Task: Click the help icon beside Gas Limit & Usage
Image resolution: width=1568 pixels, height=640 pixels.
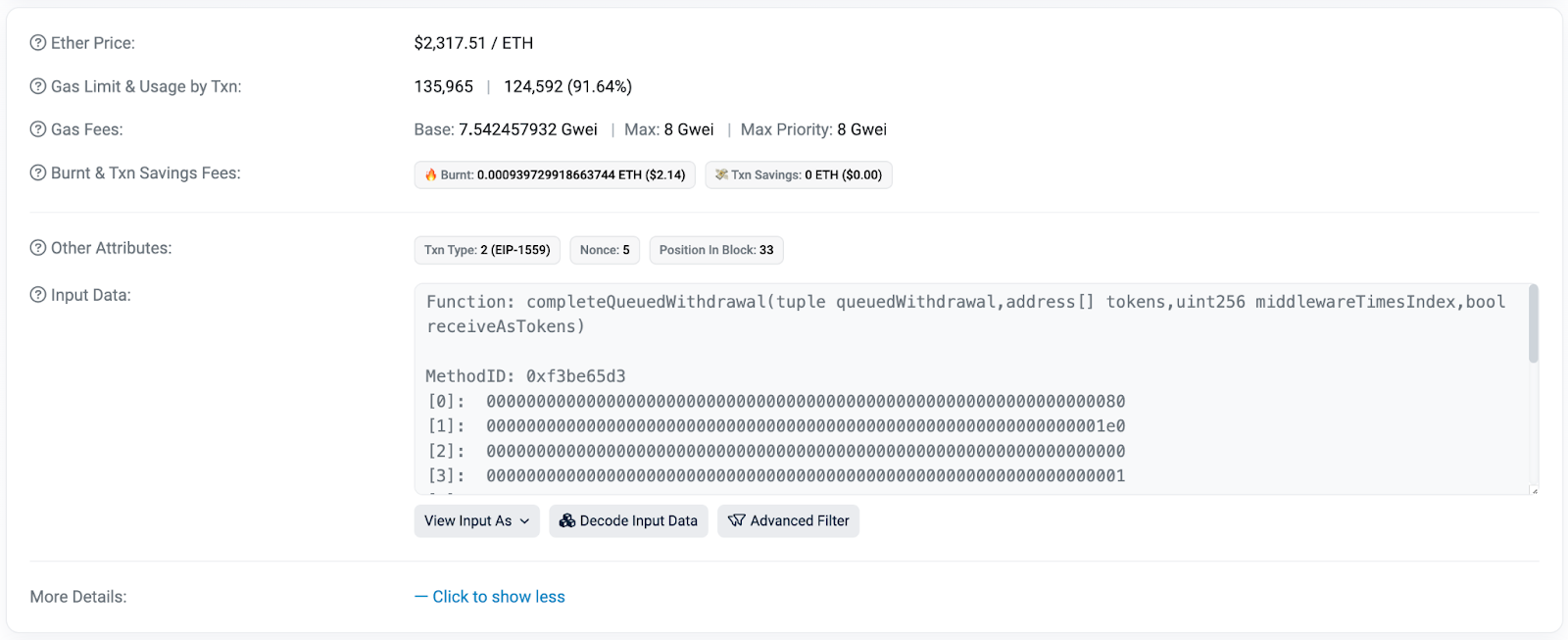Action: [x=37, y=86]
